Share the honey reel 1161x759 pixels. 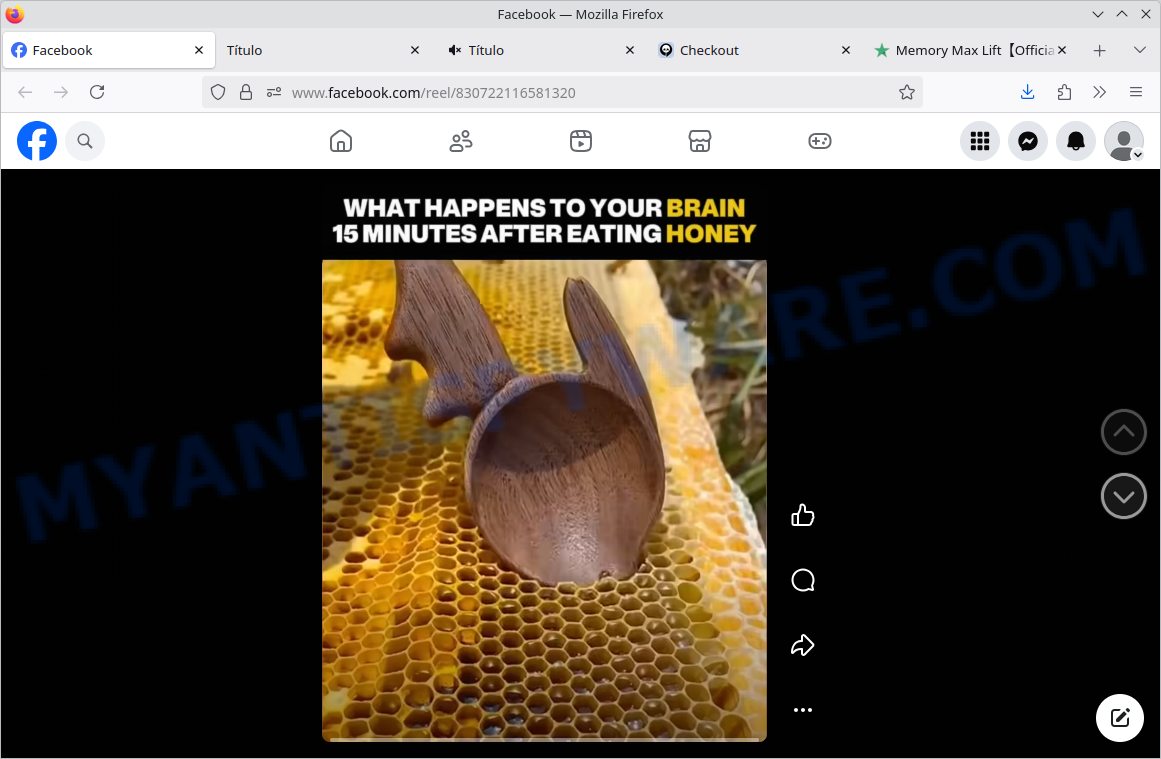coord(802,645)
